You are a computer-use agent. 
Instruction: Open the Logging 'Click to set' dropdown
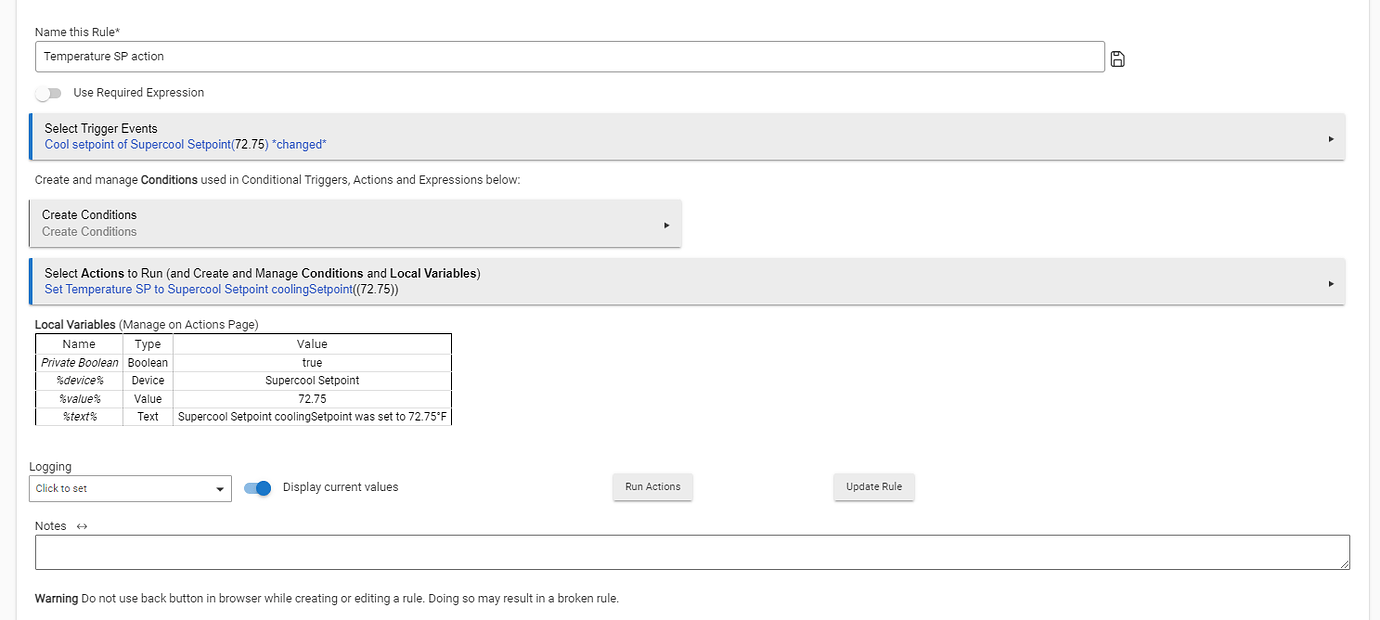point(130,489)
